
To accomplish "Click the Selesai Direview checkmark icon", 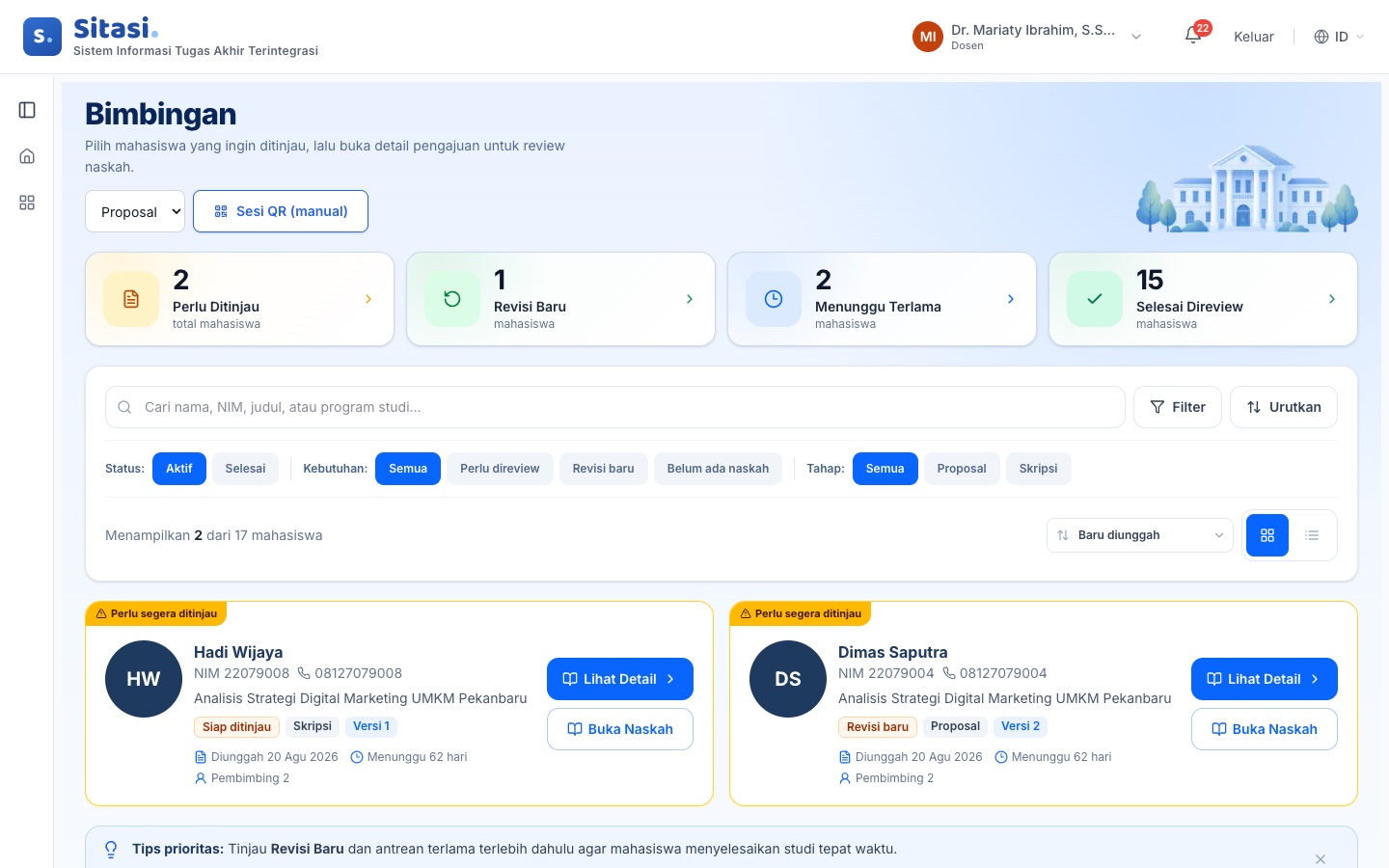I will tap(1095, 299).
